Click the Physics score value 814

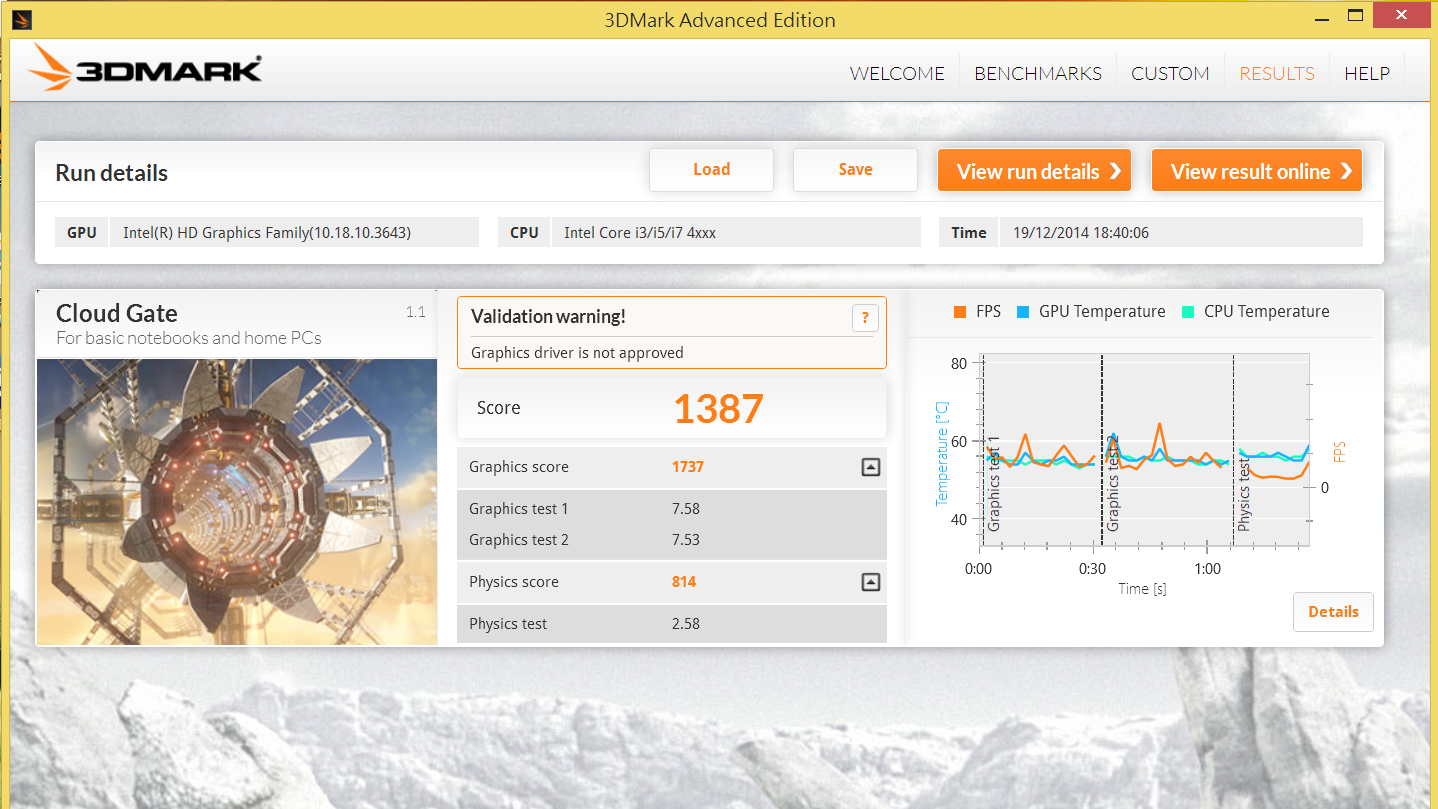(x=684, y=582)
